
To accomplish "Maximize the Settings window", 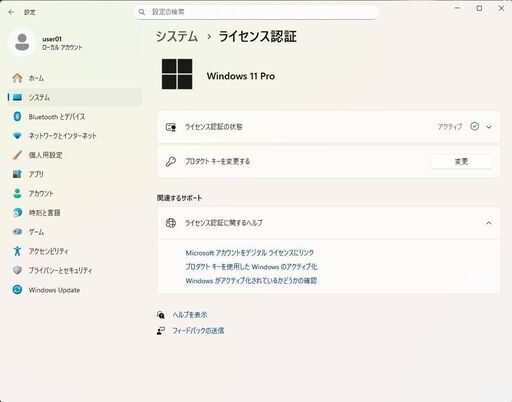I will 479,8.
